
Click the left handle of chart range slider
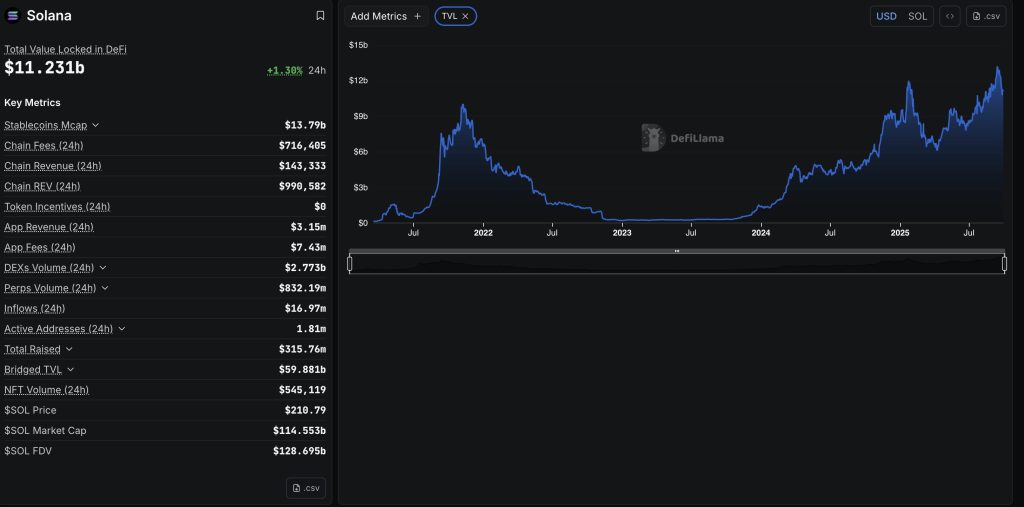(x=349, y=263)
